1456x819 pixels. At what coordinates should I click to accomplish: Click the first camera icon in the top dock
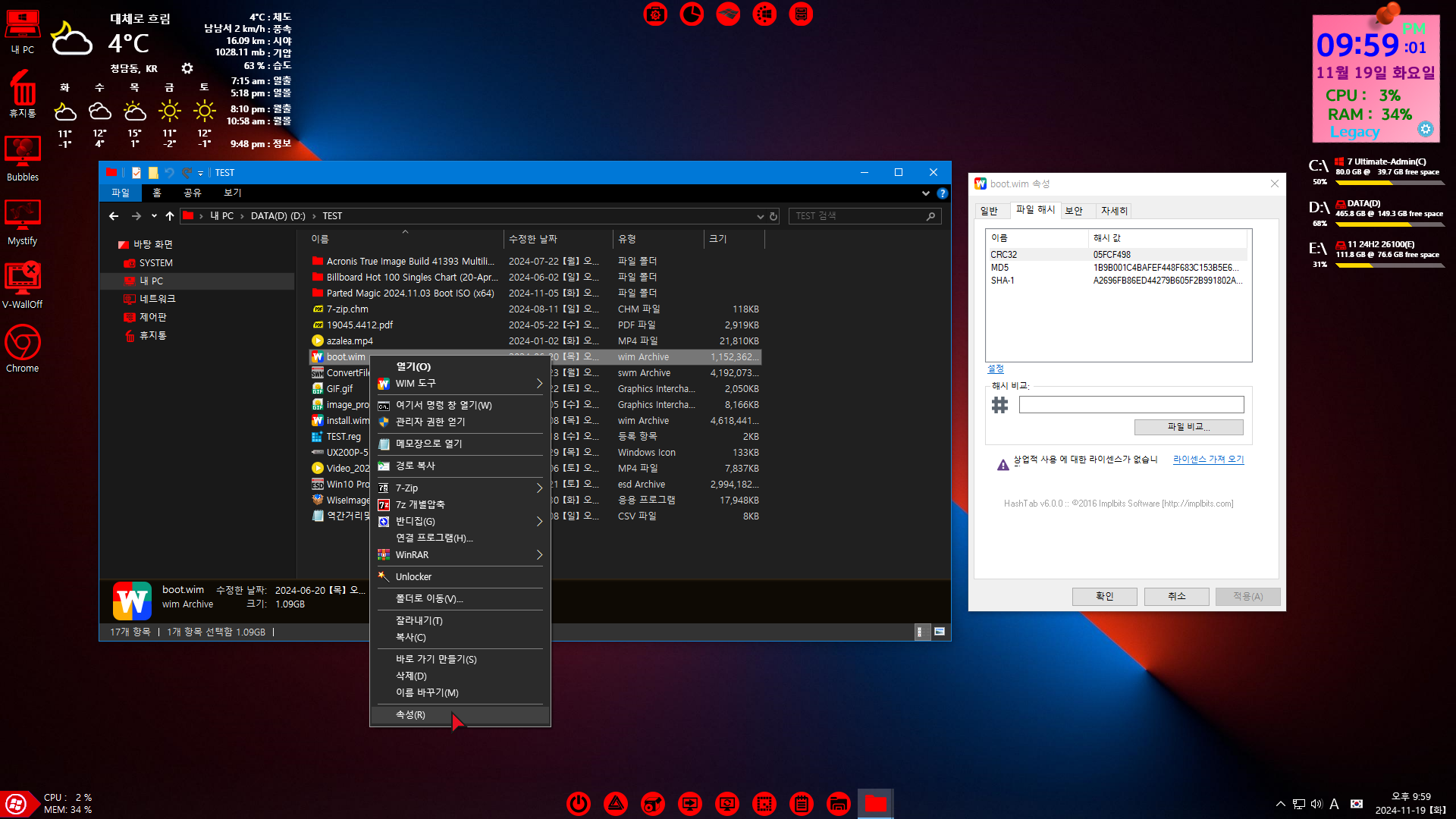[655, 14]
